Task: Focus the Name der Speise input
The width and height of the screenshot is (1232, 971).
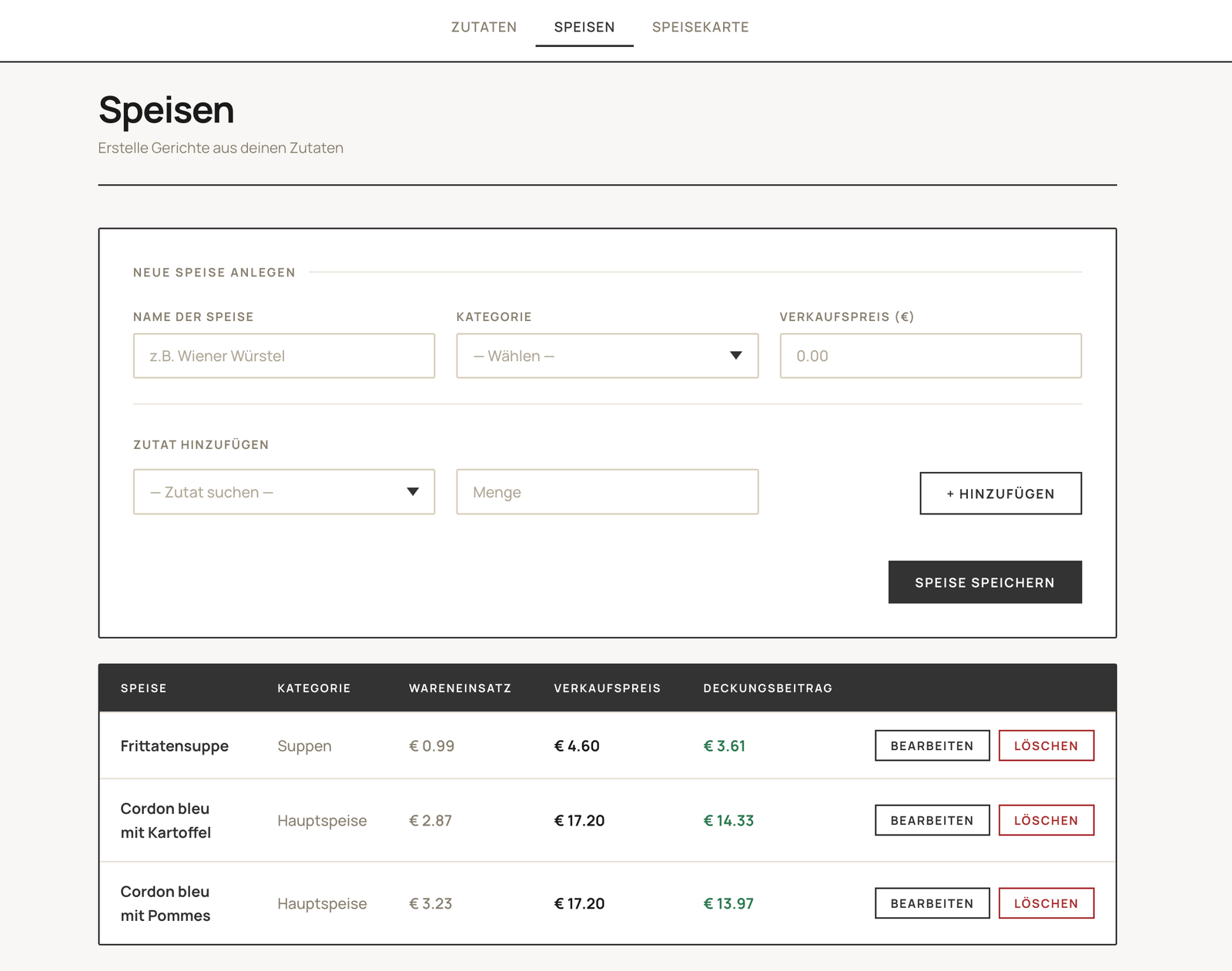Action: (x=284, y=356)
